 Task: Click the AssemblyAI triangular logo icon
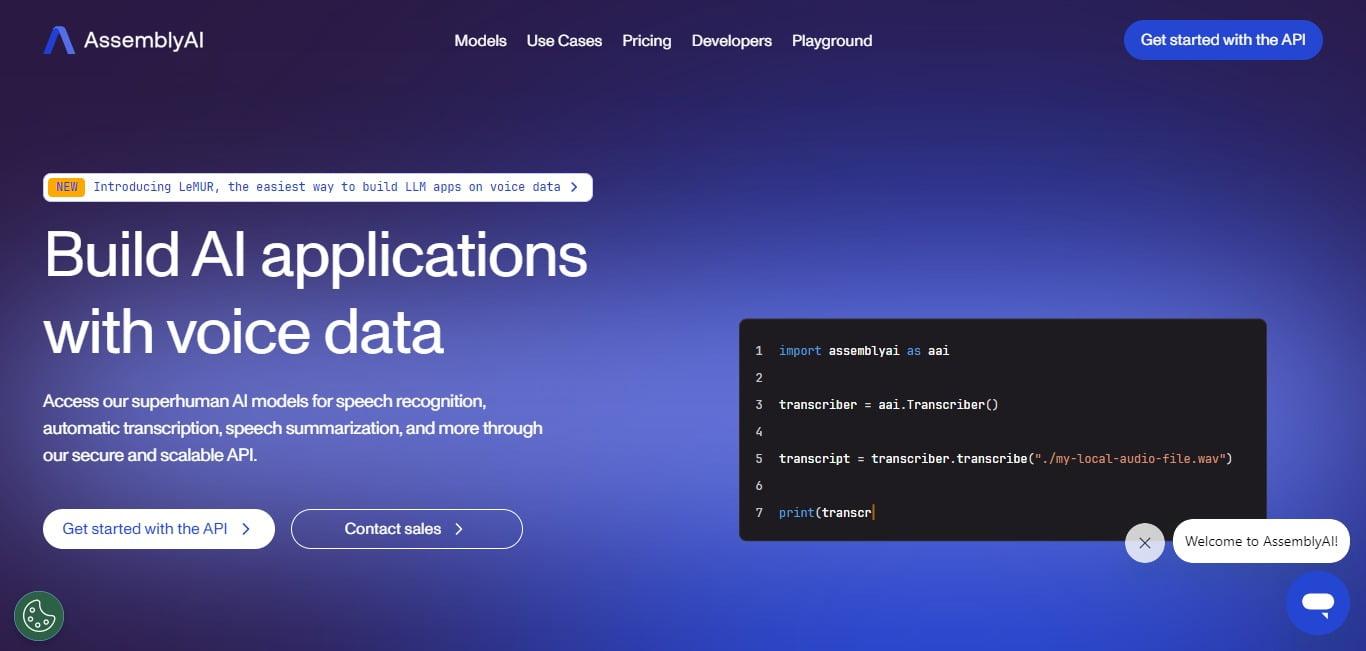pyautogui.click(x=59, y=41)
